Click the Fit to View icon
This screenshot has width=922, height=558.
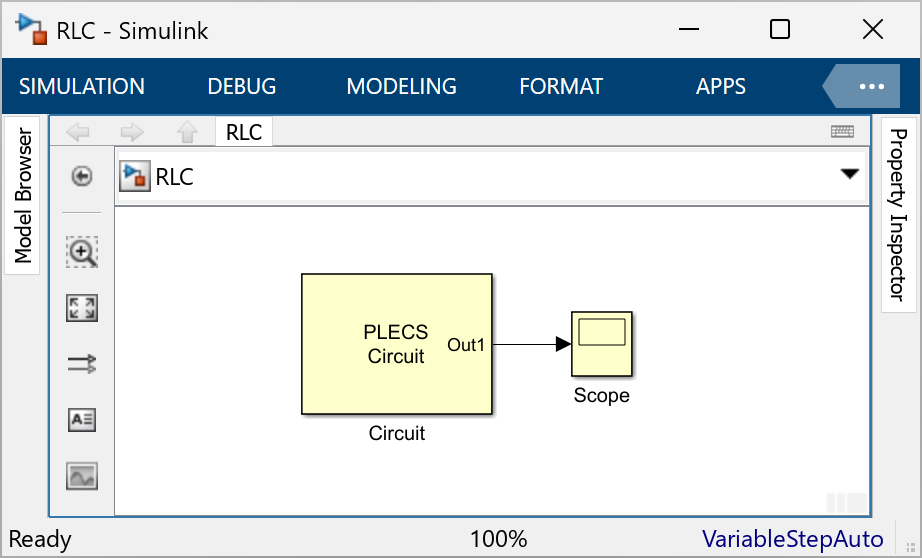tap(82, 308)
